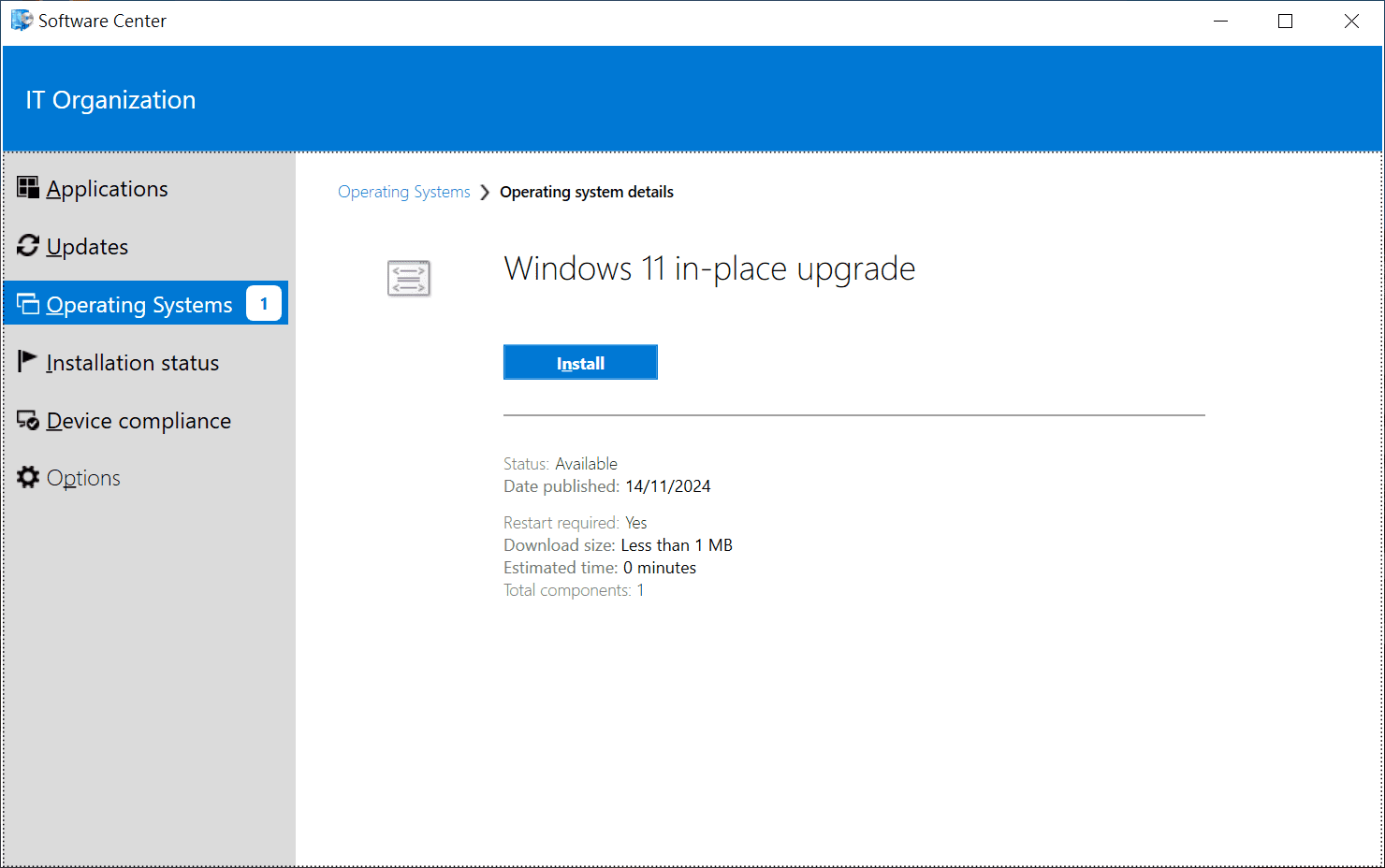This screenshot has width=1385, height=868.
Task: Click the Operating Systems windows icon
Action: coord(28,304)
